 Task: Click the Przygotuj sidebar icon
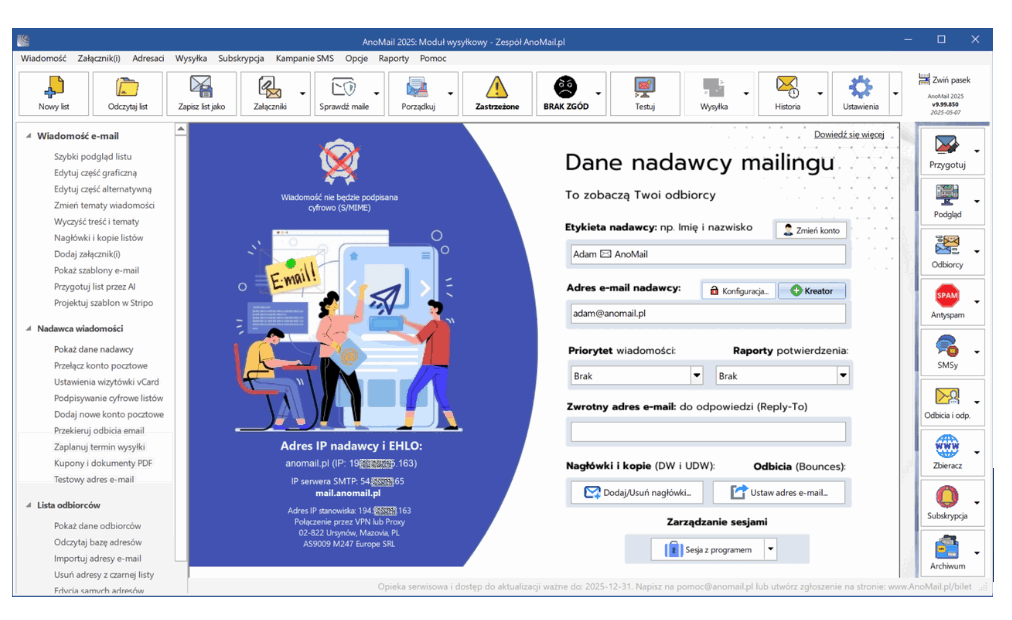tap(947, 145)
